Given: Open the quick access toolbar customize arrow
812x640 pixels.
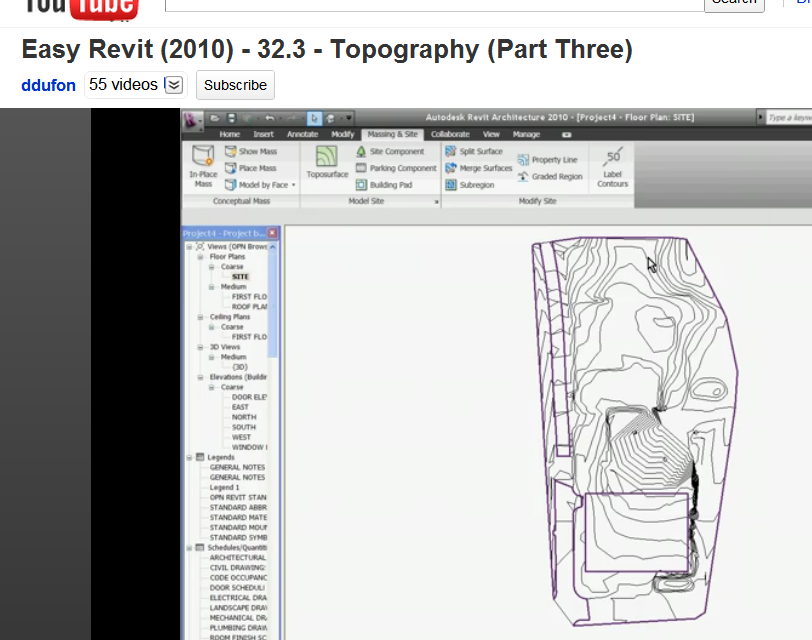Looking at the screenshot, I should point(349,118).
